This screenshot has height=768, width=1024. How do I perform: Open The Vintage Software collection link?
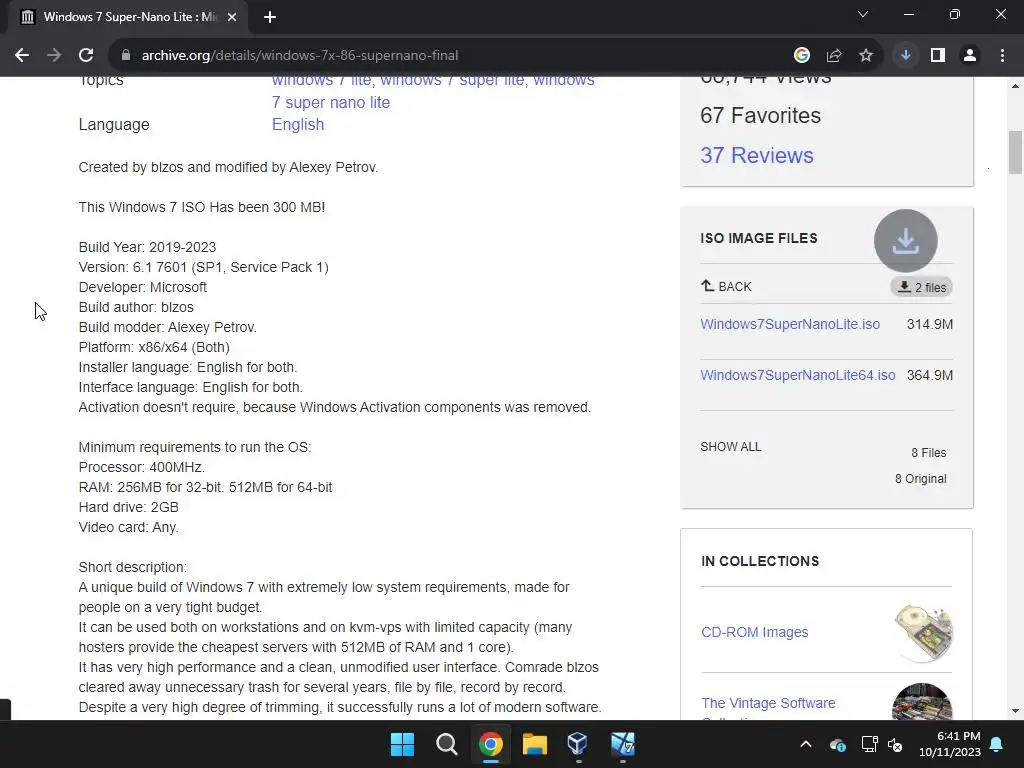point(768,703)
